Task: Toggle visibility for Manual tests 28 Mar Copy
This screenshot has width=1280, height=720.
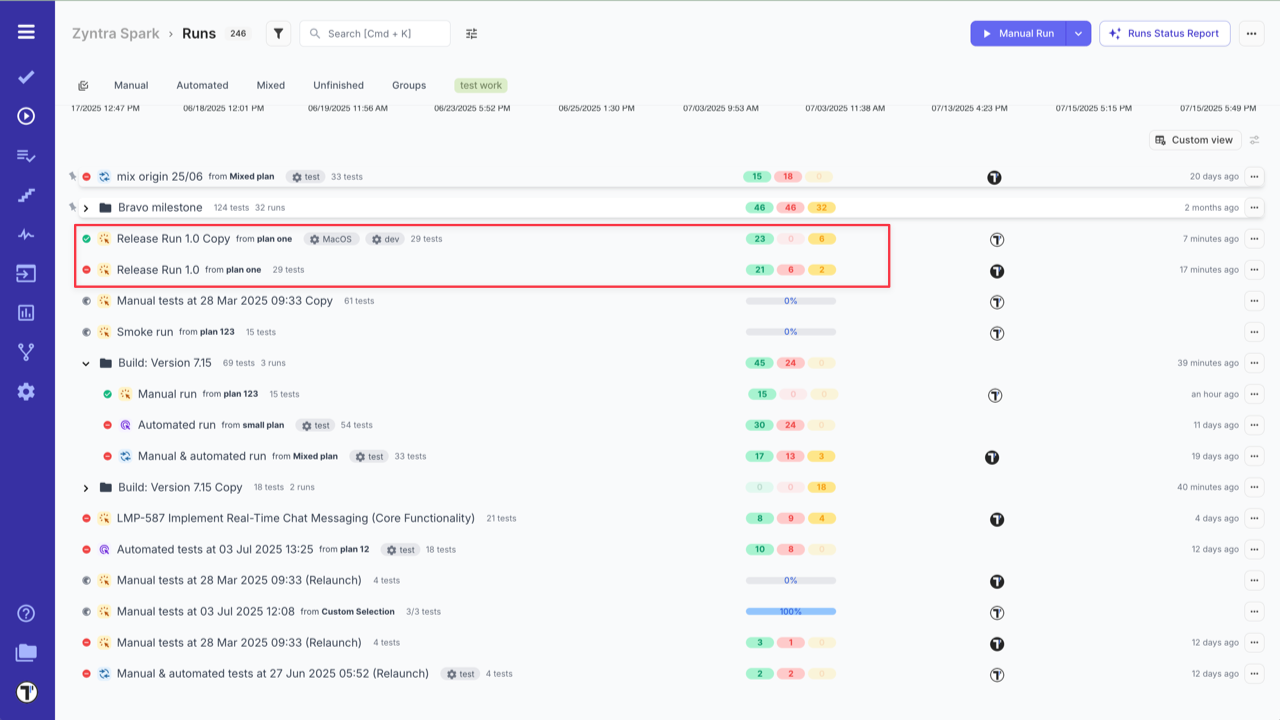Action: [x=86, y=300]
